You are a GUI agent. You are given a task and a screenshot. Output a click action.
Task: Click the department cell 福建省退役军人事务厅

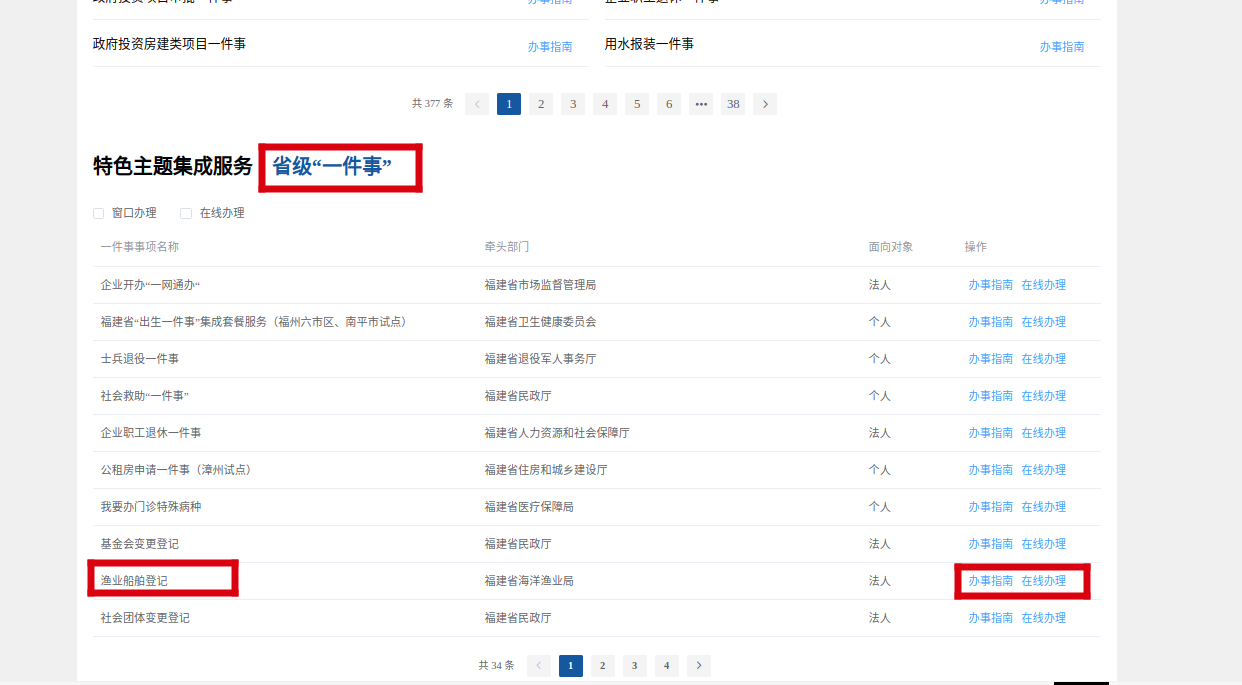coord(540,359)
